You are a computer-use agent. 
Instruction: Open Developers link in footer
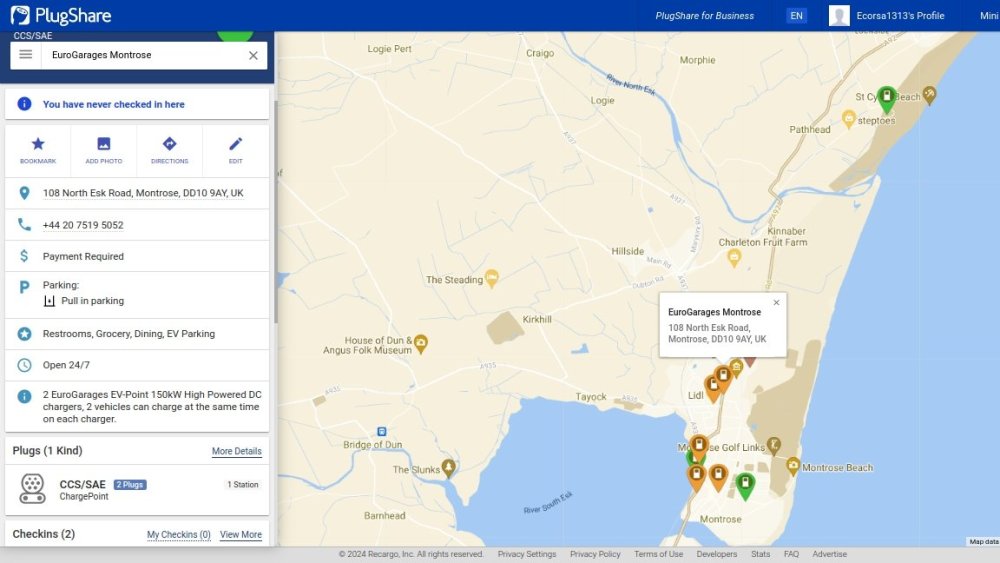(717, 554)
